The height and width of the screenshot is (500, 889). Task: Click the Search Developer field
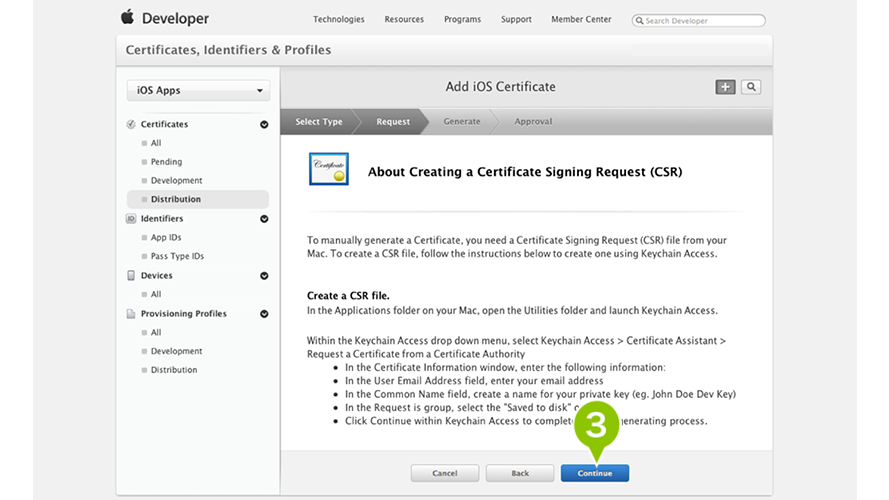point(698,20)
